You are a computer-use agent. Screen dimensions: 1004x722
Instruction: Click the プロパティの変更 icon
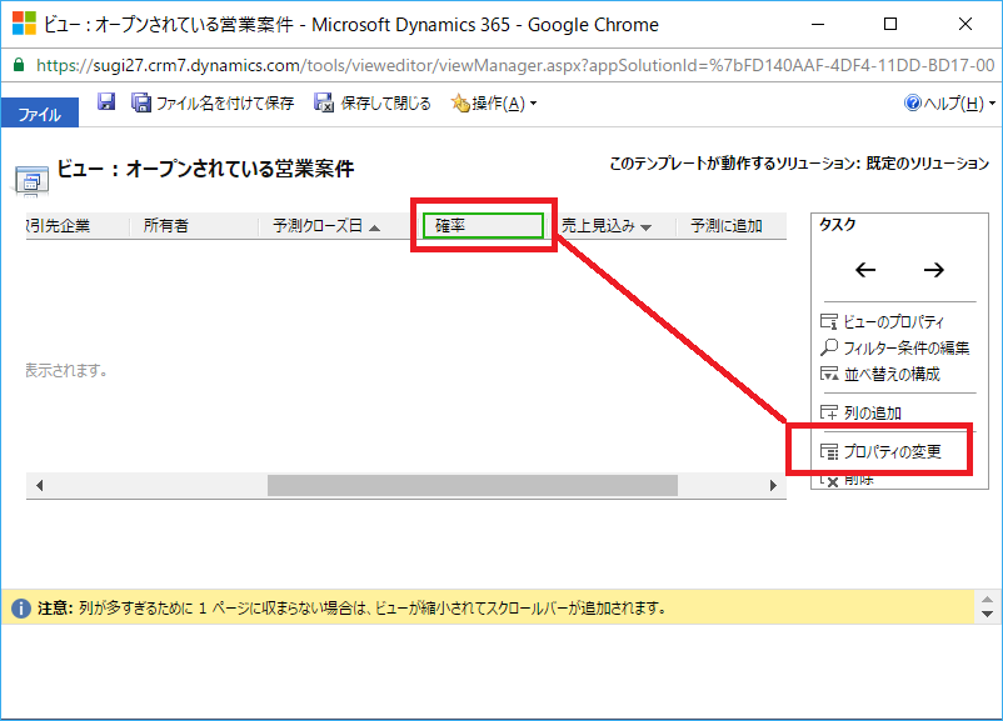829,452
